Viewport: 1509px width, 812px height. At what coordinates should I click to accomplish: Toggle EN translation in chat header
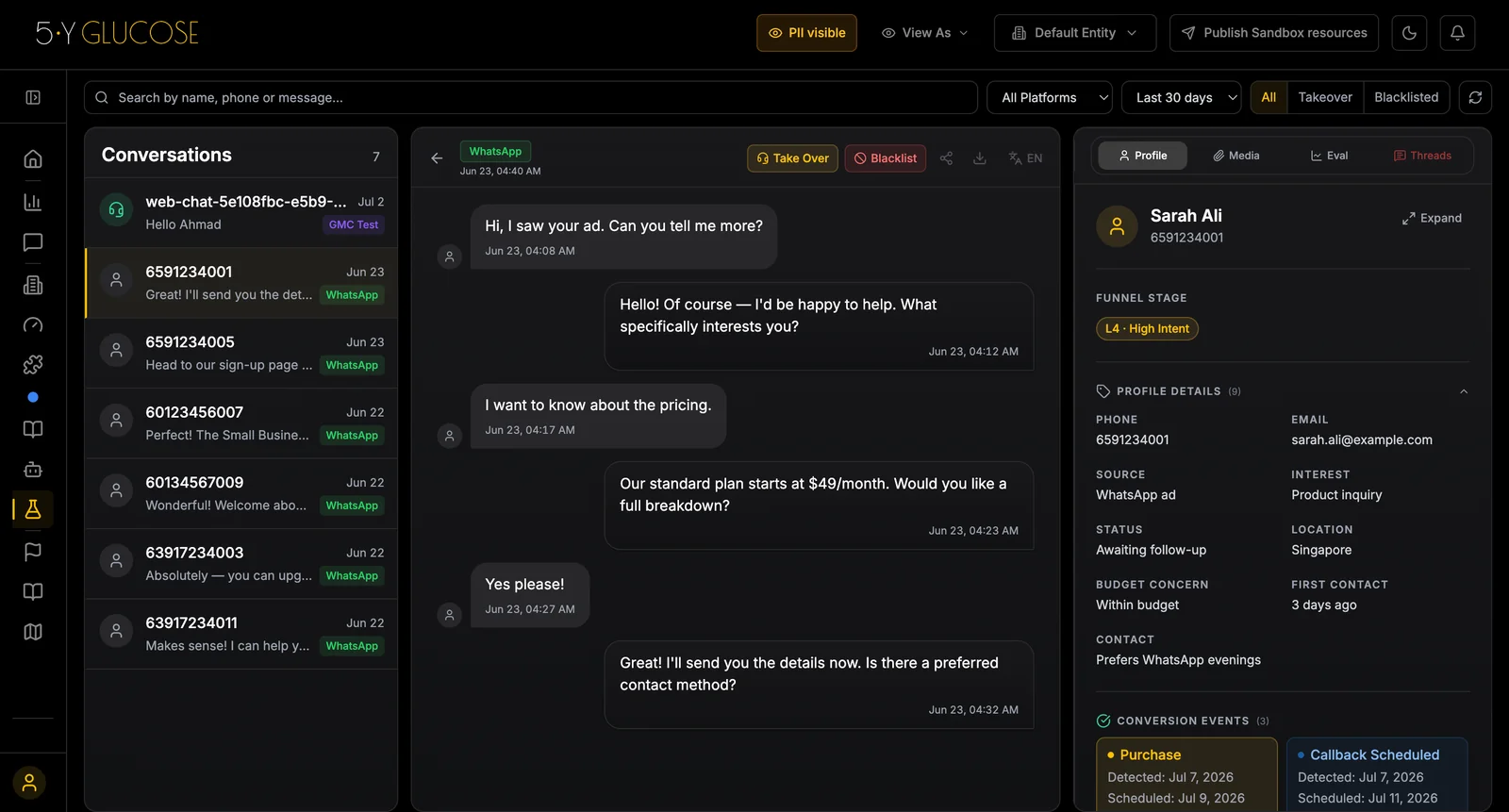click(1025, 158)
